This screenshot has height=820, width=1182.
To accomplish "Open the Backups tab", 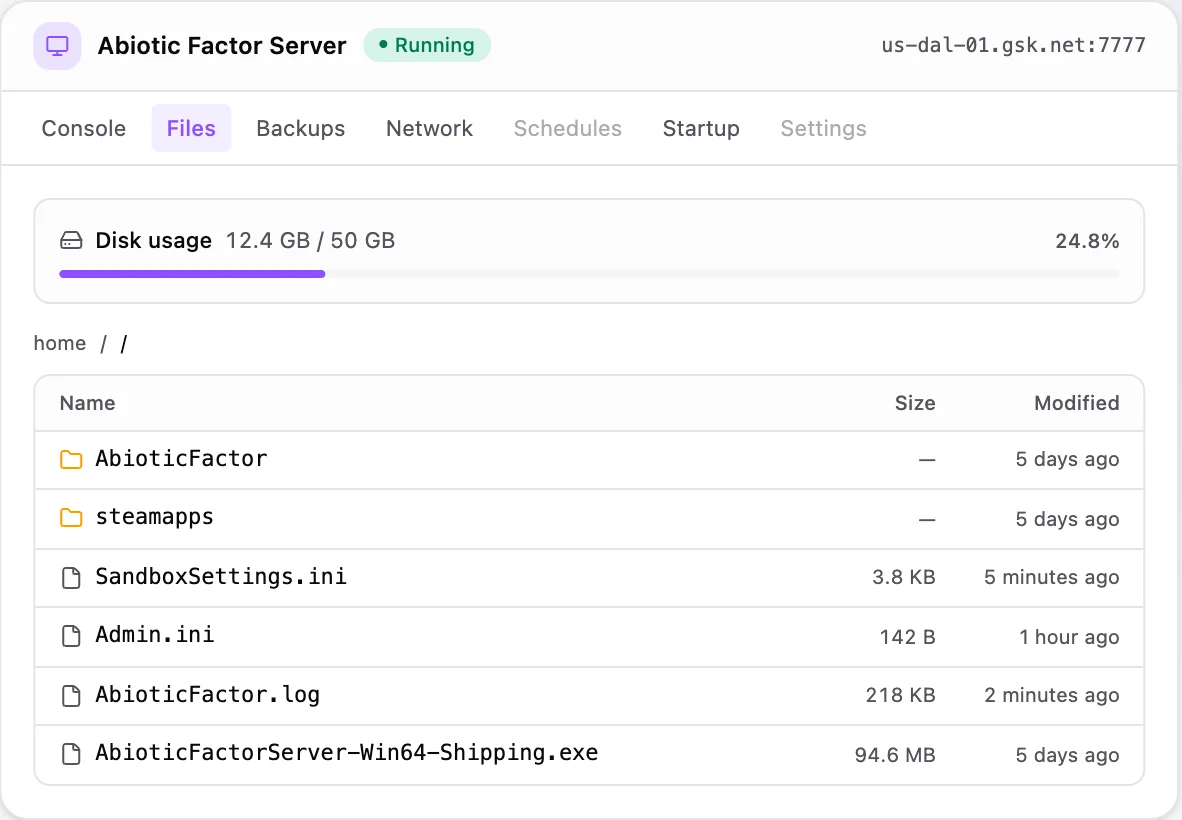I will pos(301,128).
